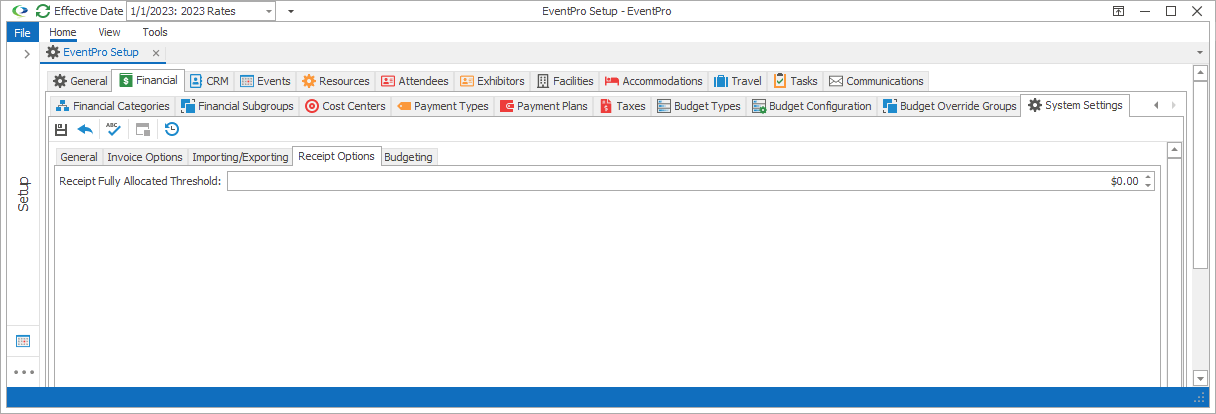Switch to Financial Subgroups tab

tap(238, 106)
